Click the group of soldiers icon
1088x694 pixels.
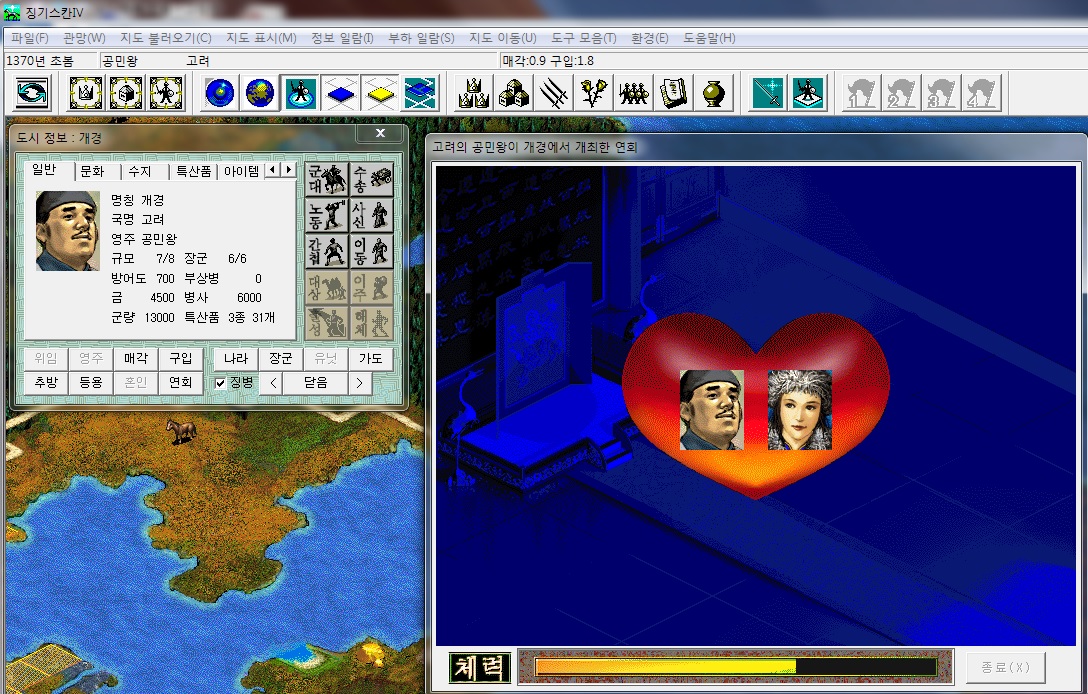[x=634, y=92]
